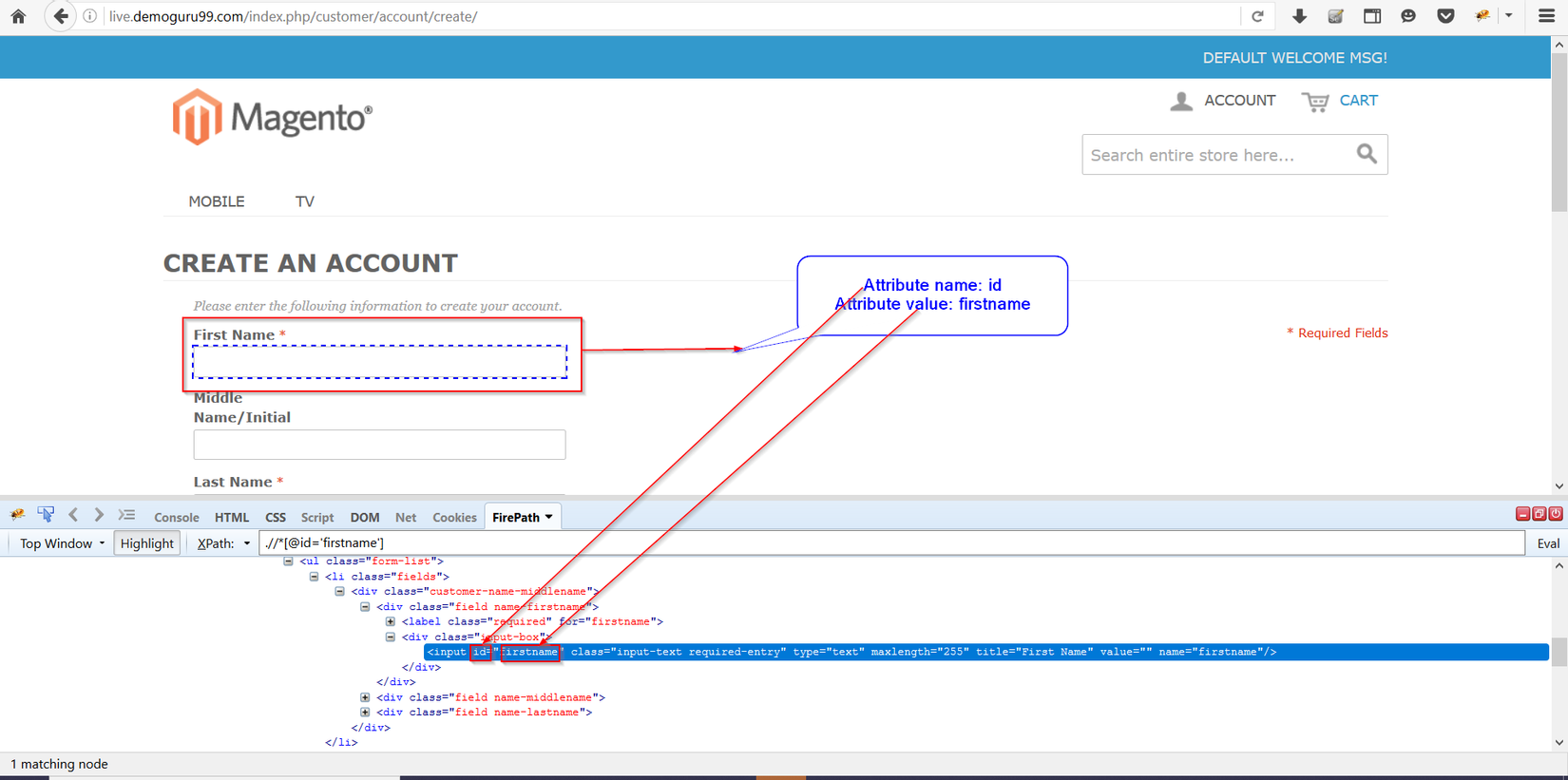Detach Firebug into a separate window
The height and width of the screenshot is (780, 1568).
click(x=1539, y=514)
